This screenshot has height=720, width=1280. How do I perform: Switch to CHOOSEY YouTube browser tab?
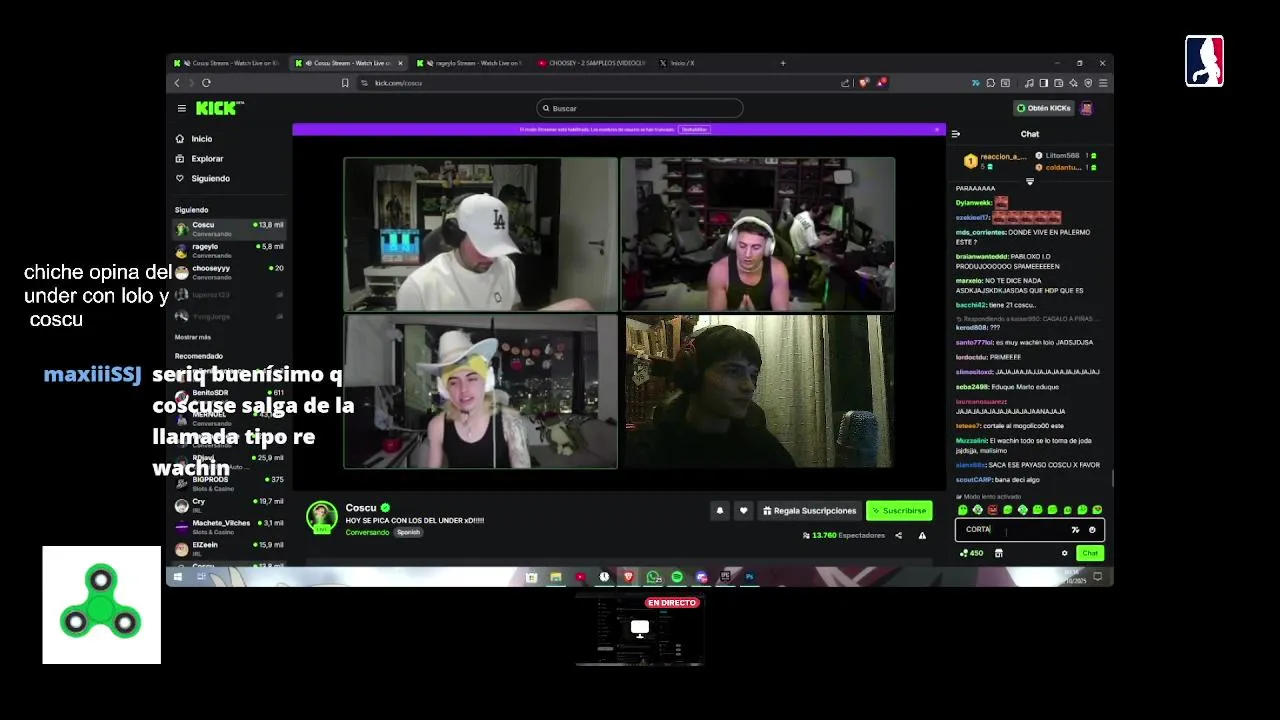point(592,63)
